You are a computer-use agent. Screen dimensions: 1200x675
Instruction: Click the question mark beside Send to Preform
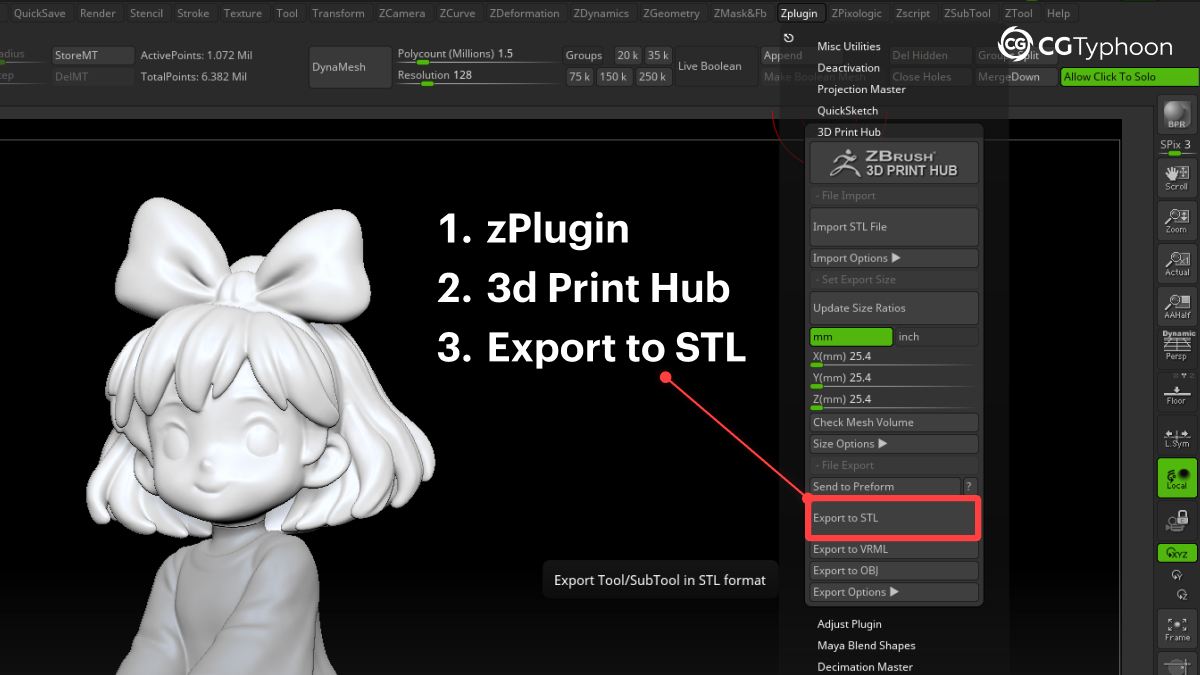[x=969, y=486]
